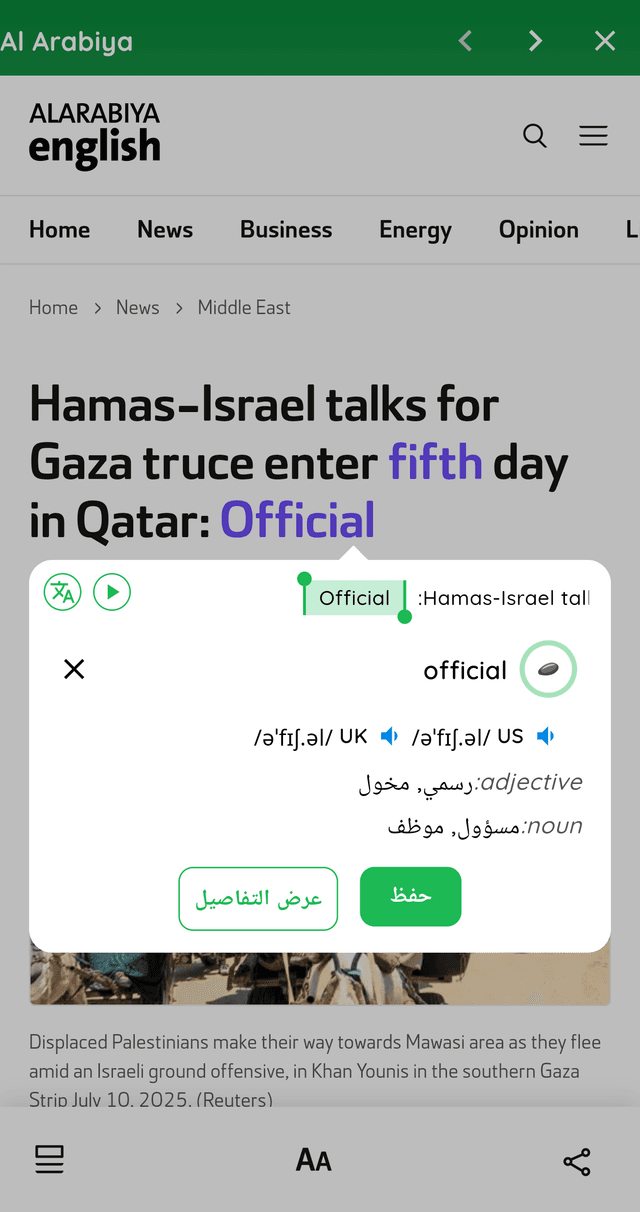Tap the highlighted word 'fifth' in the headline
This screenshot has height=1212, width=640.
435,462
